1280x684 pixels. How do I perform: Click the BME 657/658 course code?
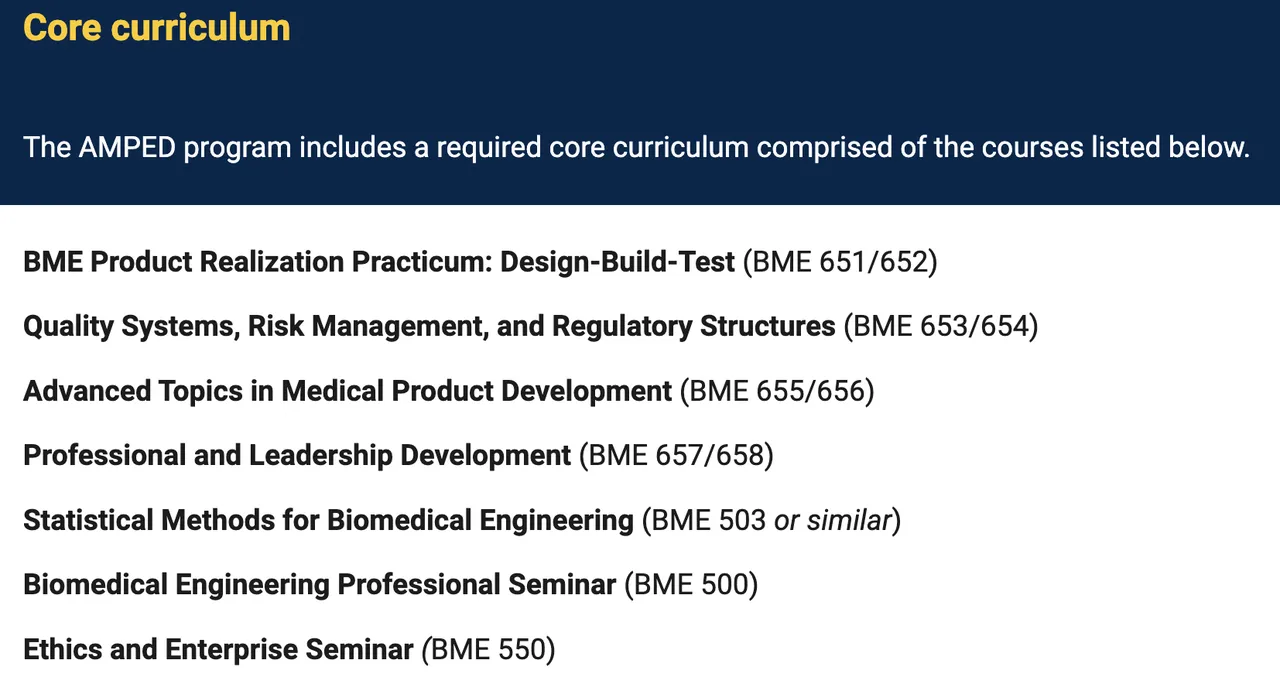point(676,456)
